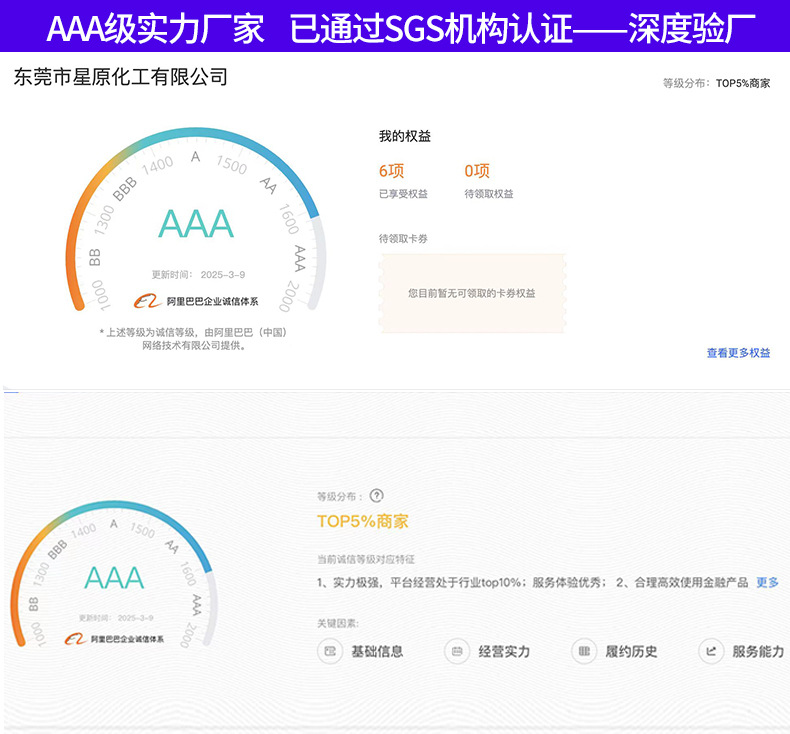Click the 0项 pending benefits count

pos(477,171)
